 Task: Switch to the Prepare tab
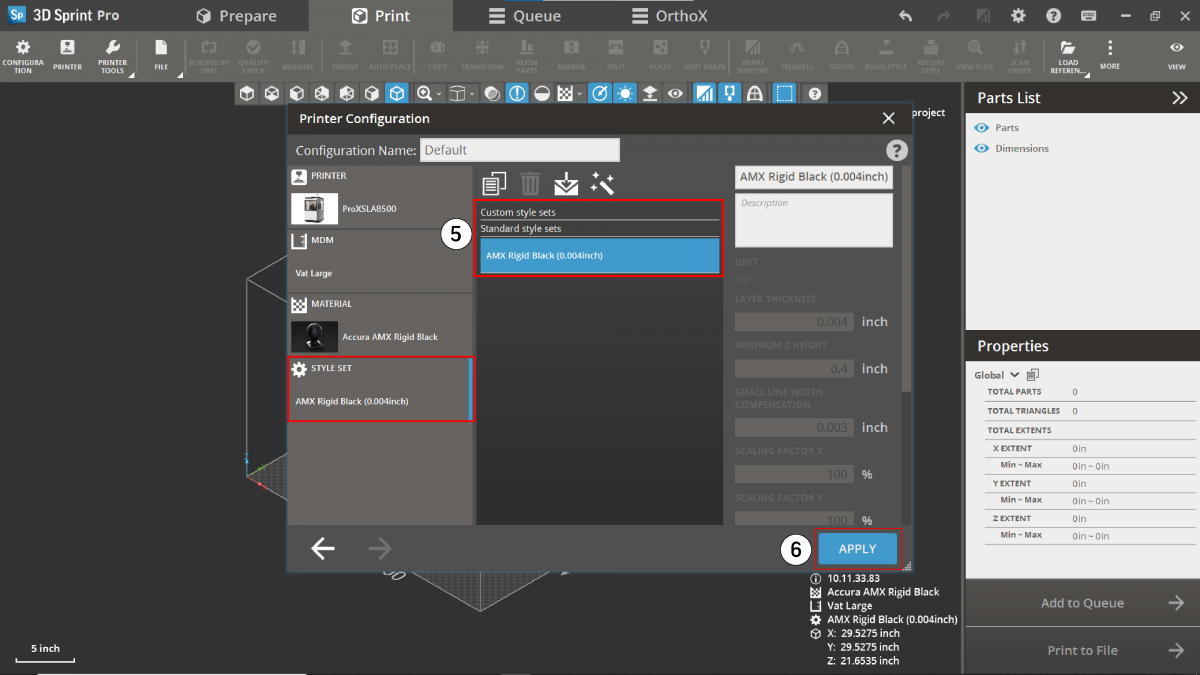click(x=237, y=16)
